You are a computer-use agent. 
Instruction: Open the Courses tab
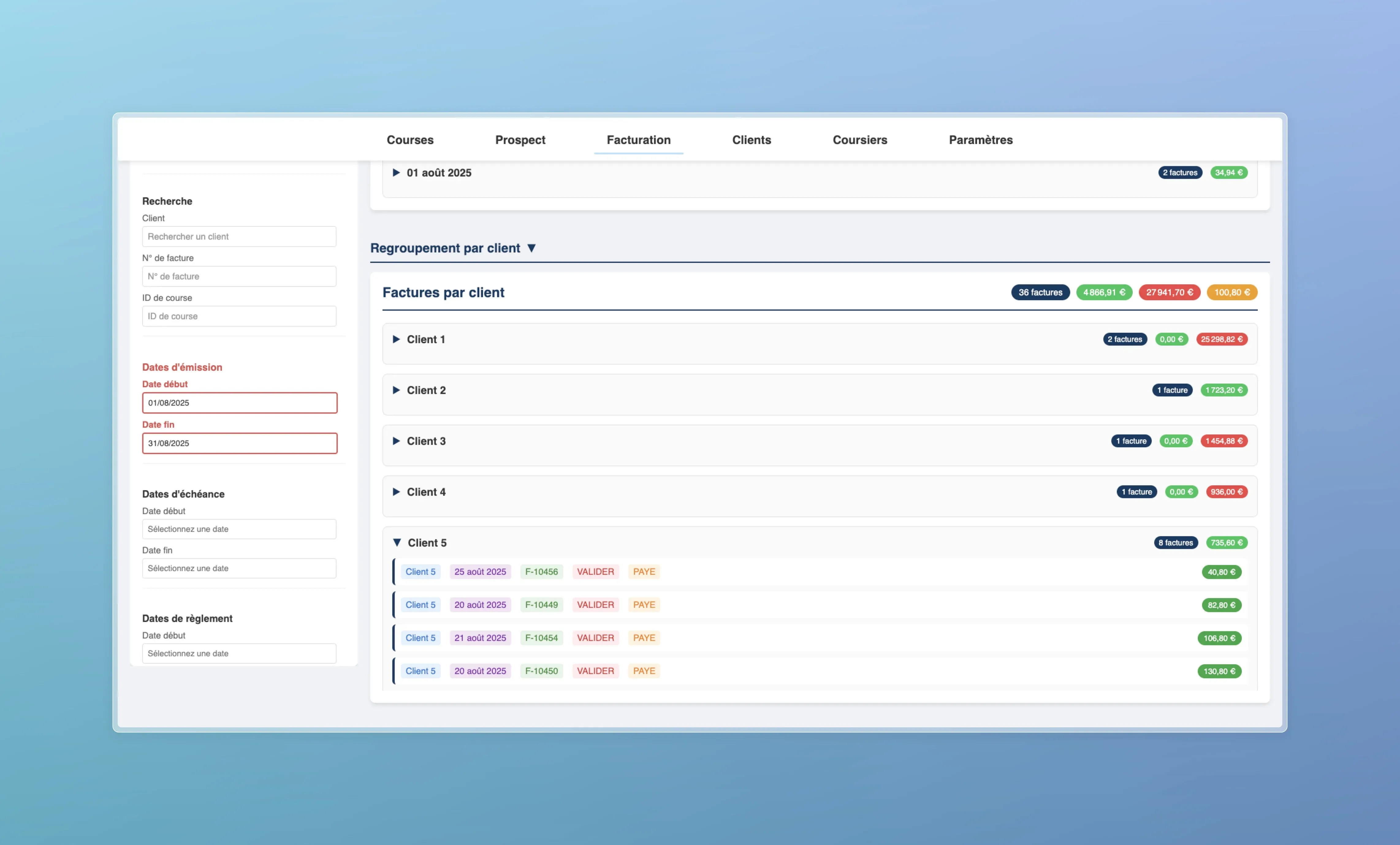pyautogui.click(x=410, y=140)
